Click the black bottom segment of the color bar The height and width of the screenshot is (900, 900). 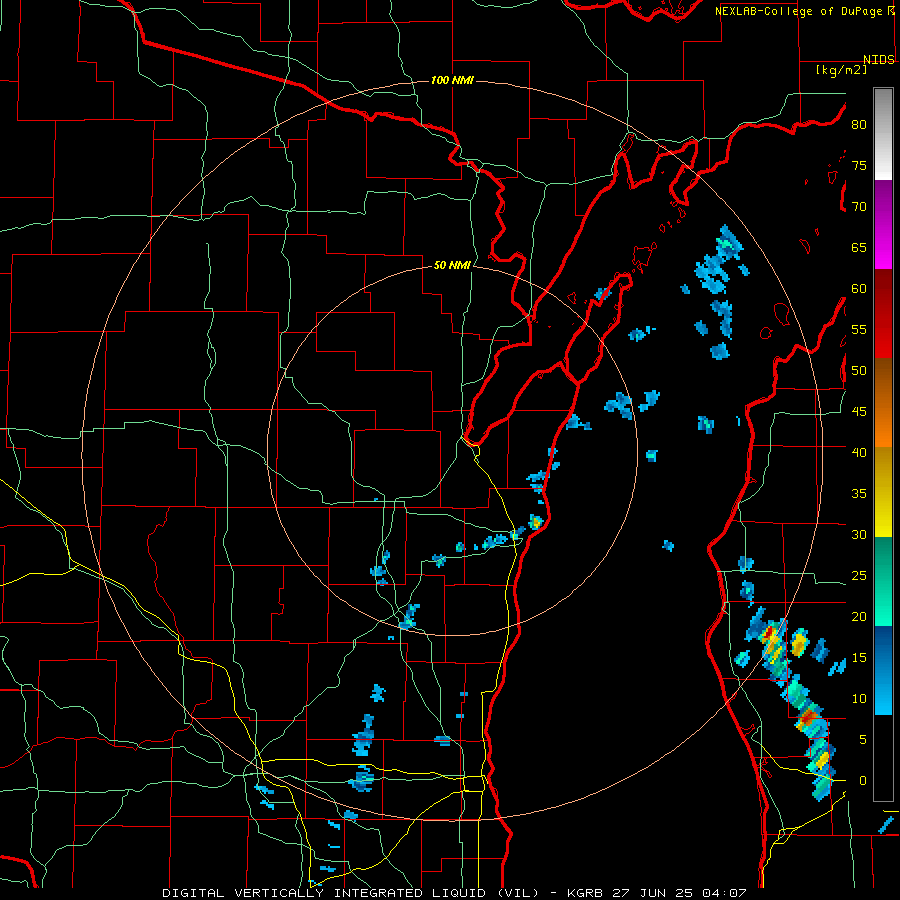pyautogui.click(x=883, y=758)
